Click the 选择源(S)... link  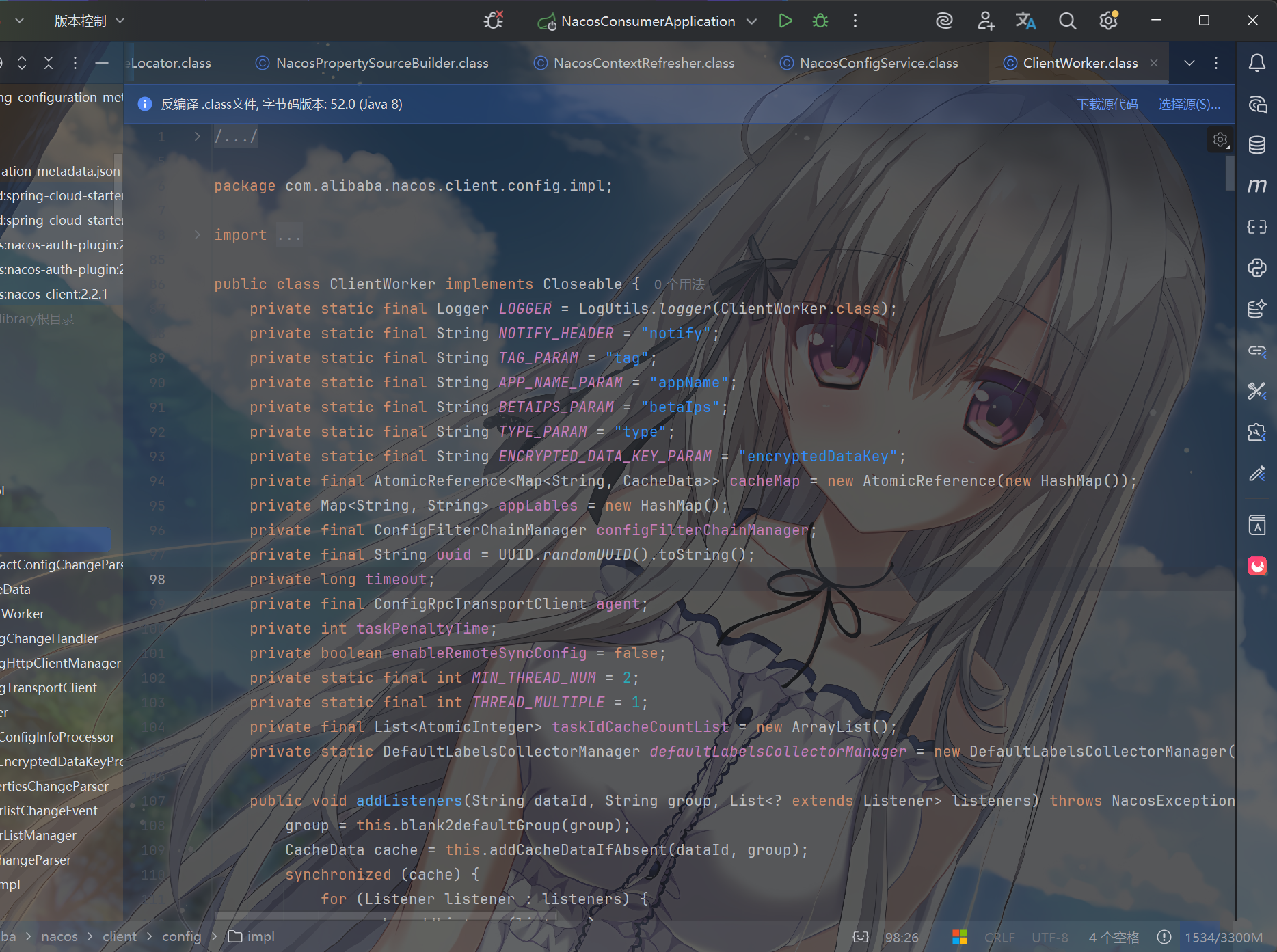point(1189,104)
